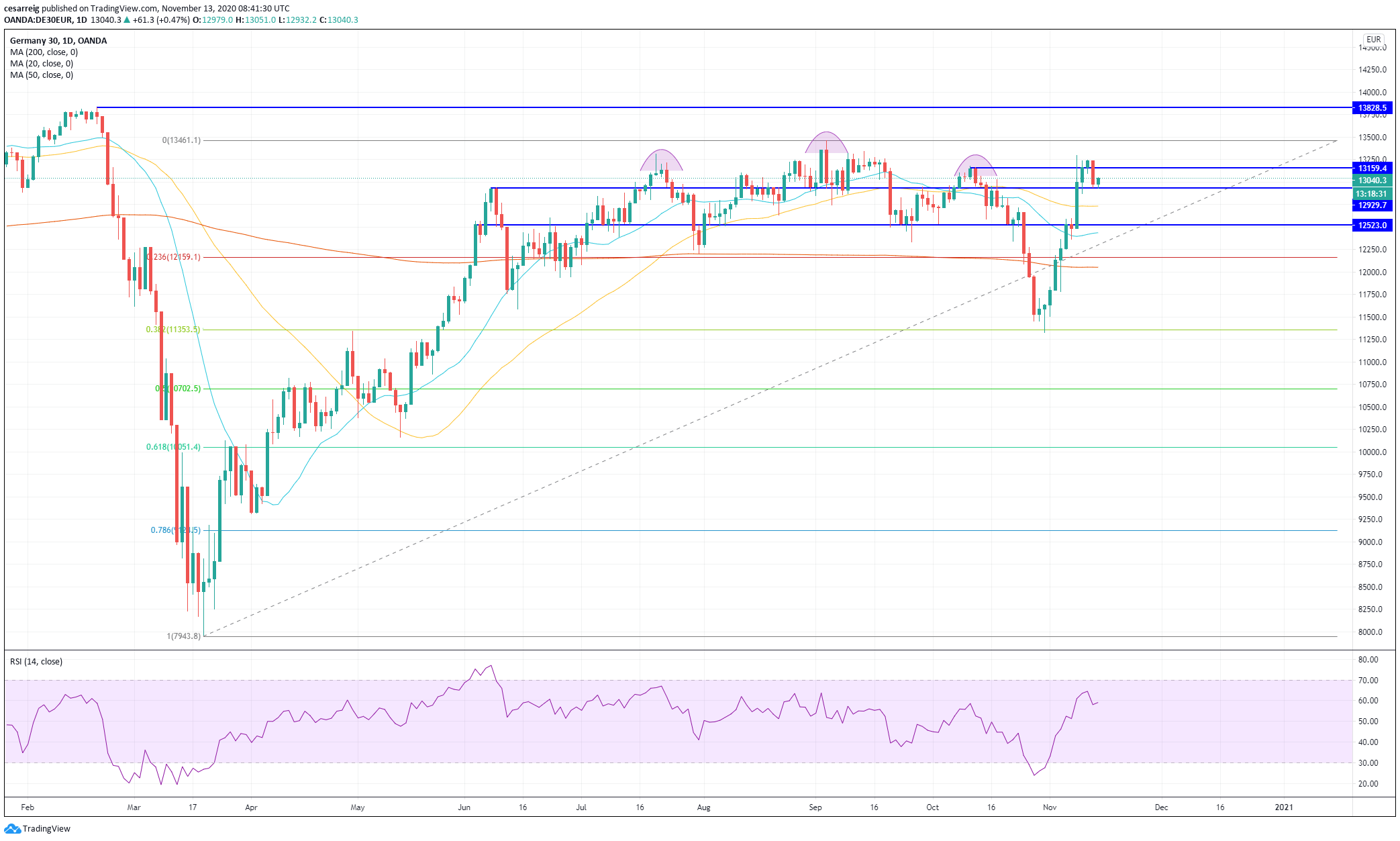Click the Jul label on time axis
Screen dimensions: 1400x841
(x=581, y=807)
